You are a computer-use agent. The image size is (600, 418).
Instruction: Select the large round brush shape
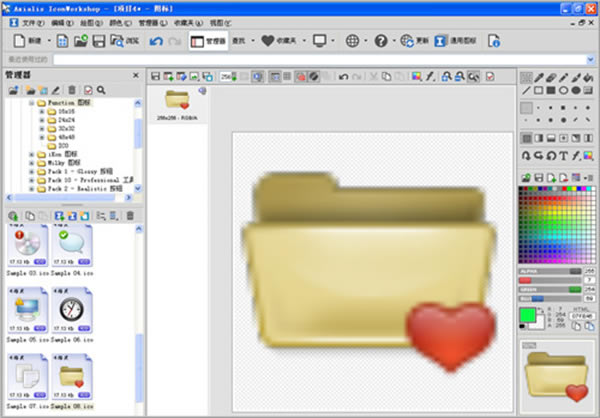[x=563, y=120]
